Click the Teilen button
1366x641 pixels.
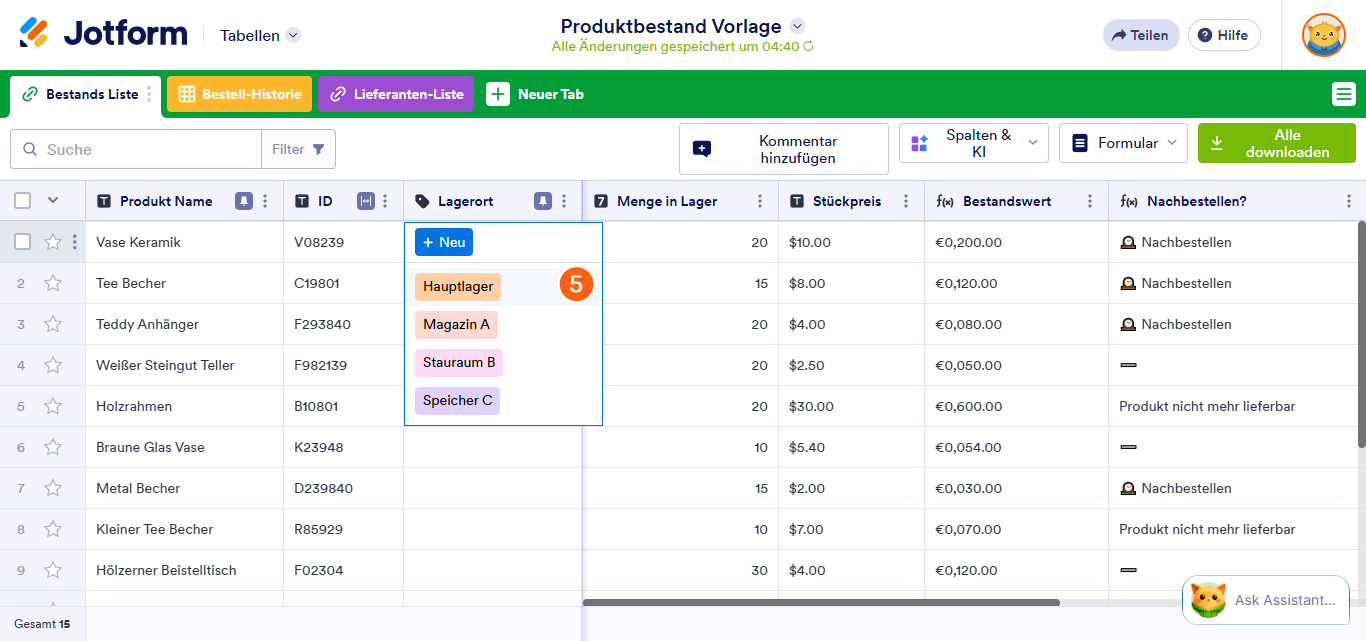coord(1140,35)
